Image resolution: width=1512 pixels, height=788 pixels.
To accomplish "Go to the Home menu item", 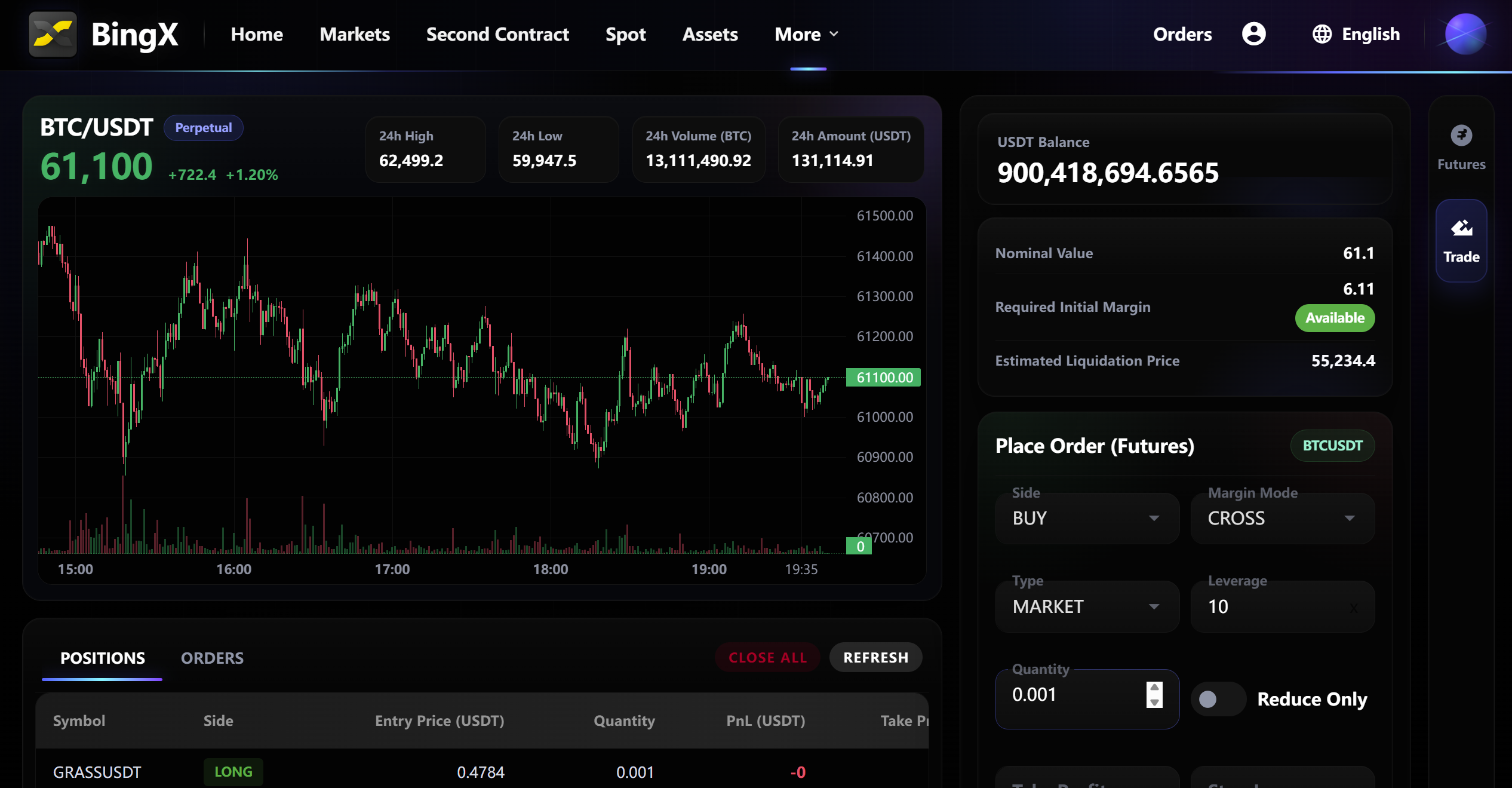I will pos(257,34).
